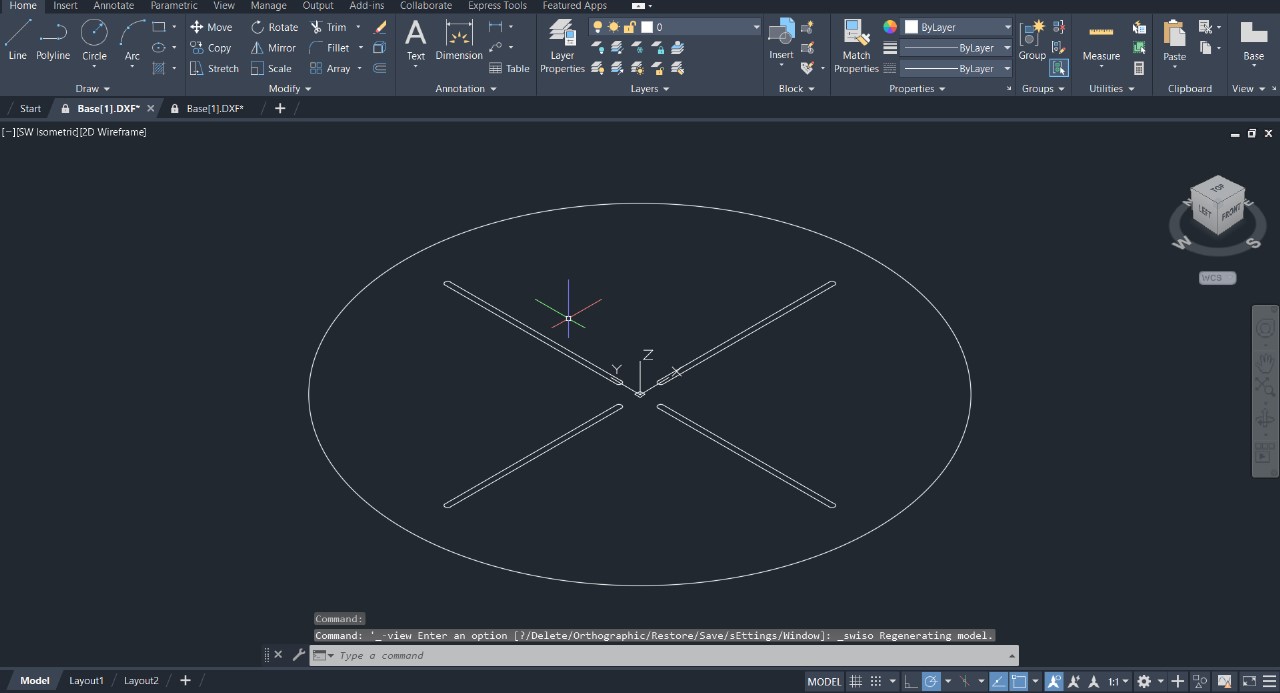Choose the Arc tool
Image resolution: width=1280 pixels, height=693 pixels.
[x=132, y=40]
